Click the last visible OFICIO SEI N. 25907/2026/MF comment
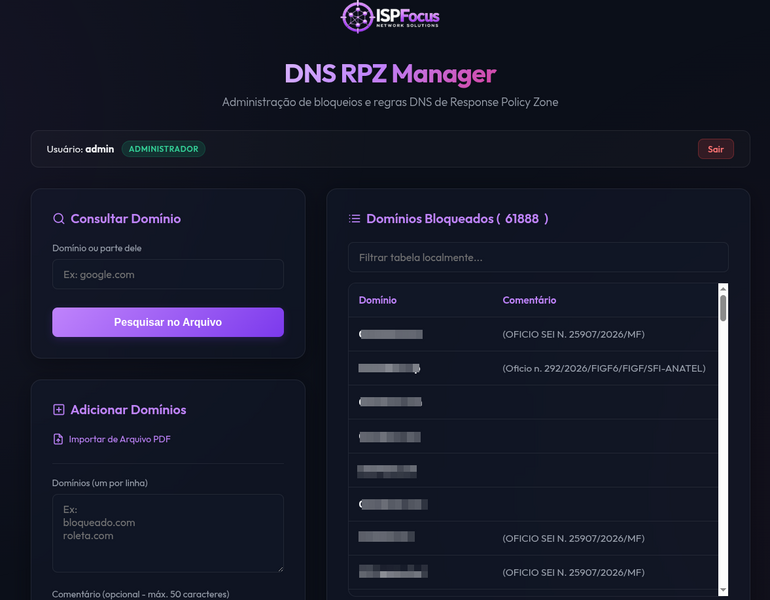The height and width of the screenshot is (600, 770). point(573,573)
